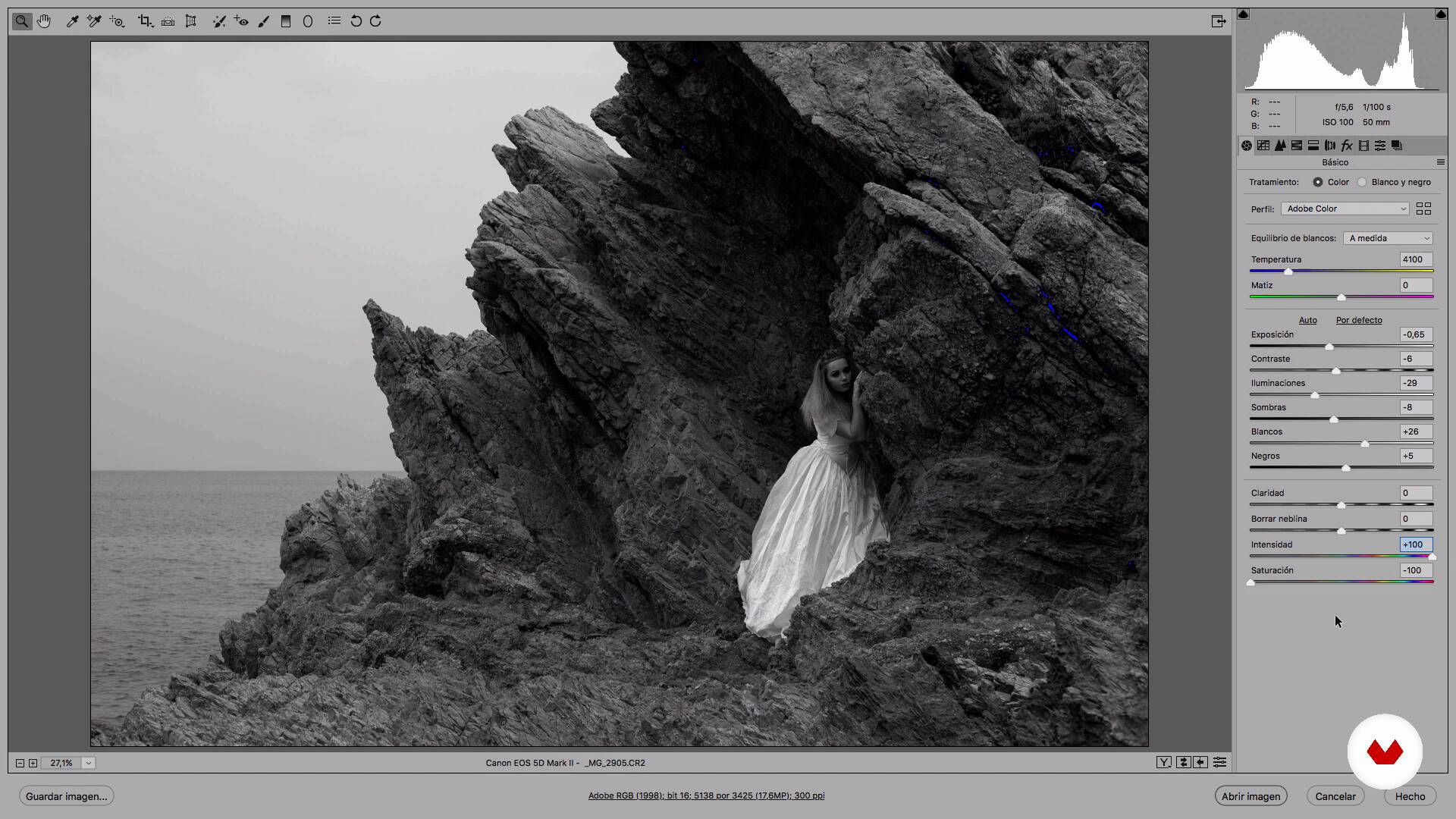
Task: Toggle current panel settings preview
Action: click(x=1219, y=762)
